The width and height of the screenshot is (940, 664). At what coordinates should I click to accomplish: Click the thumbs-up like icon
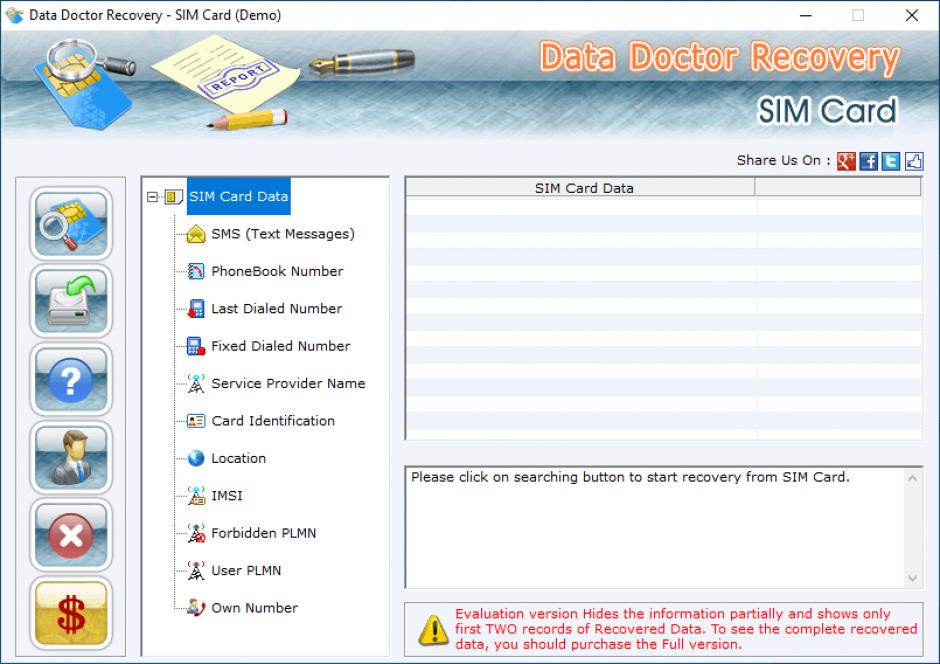914,161
